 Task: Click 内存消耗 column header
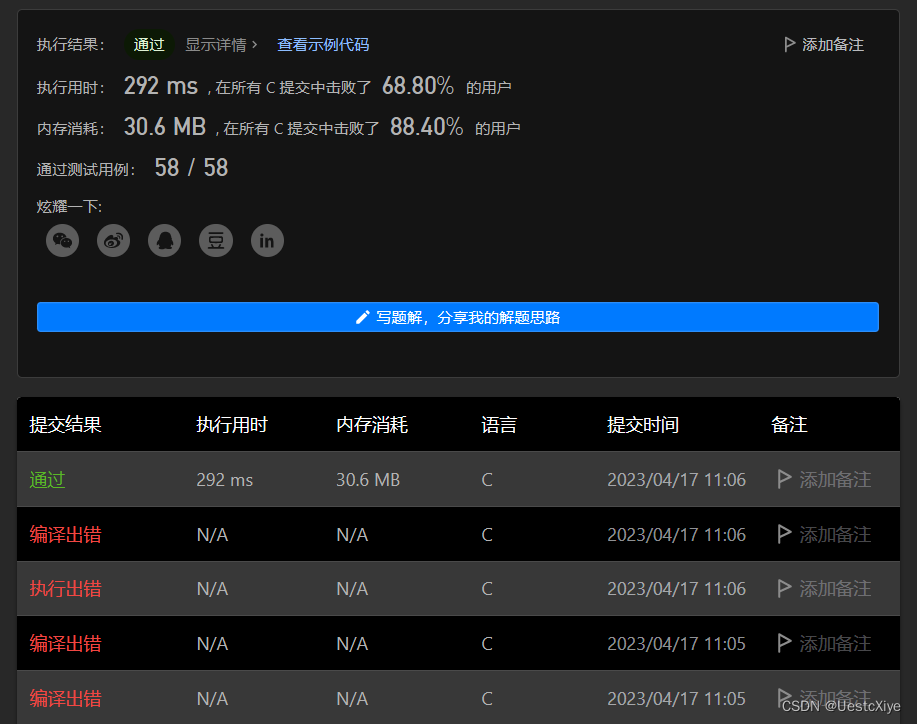[x=372, y=425]
